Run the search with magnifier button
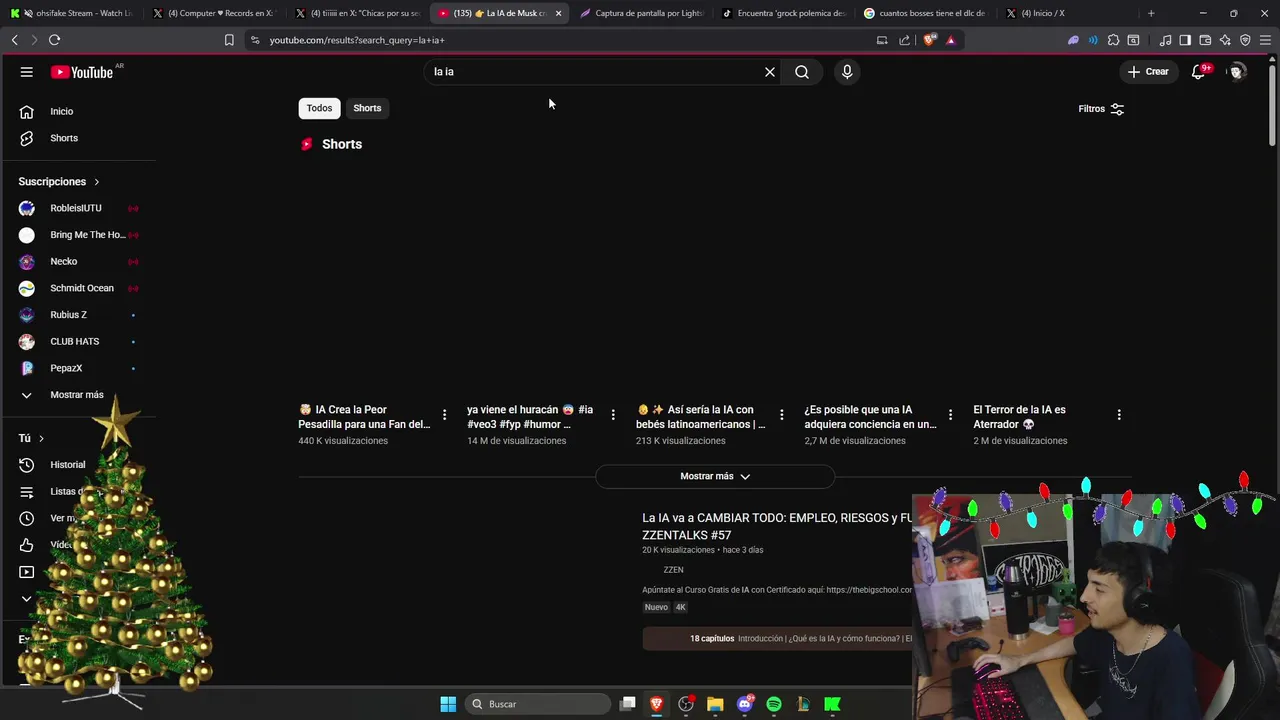Image resolution: width=1280 pixels, height=720 pixels. point(802,72)
